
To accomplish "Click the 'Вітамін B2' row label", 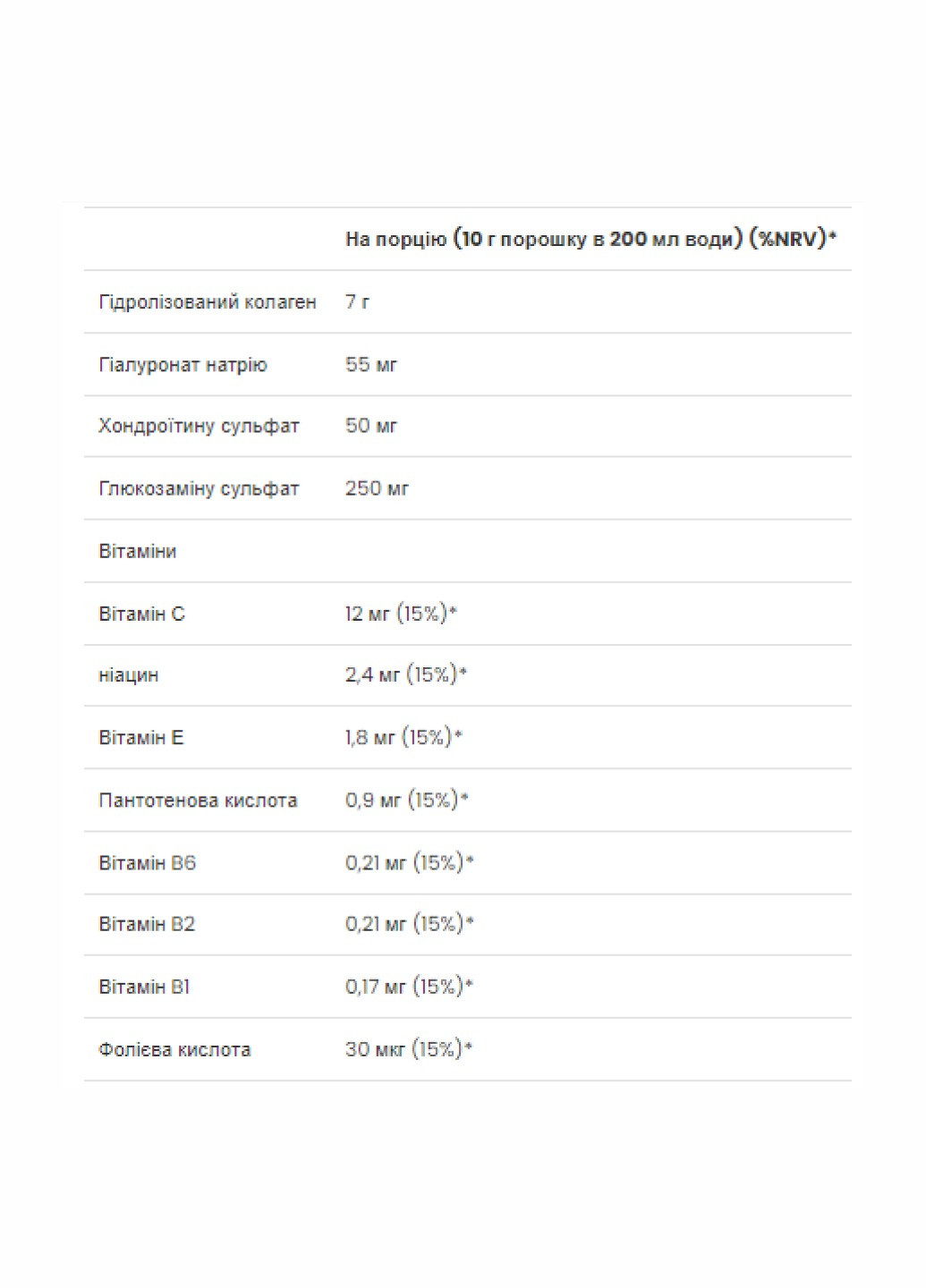I will coord(147,924).
